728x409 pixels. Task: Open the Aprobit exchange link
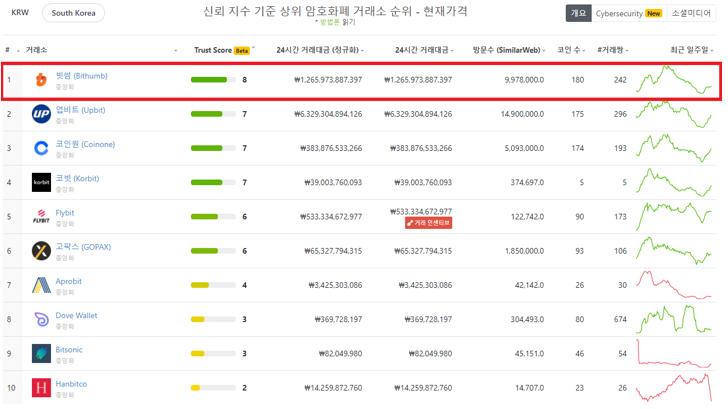coord(68,281)
